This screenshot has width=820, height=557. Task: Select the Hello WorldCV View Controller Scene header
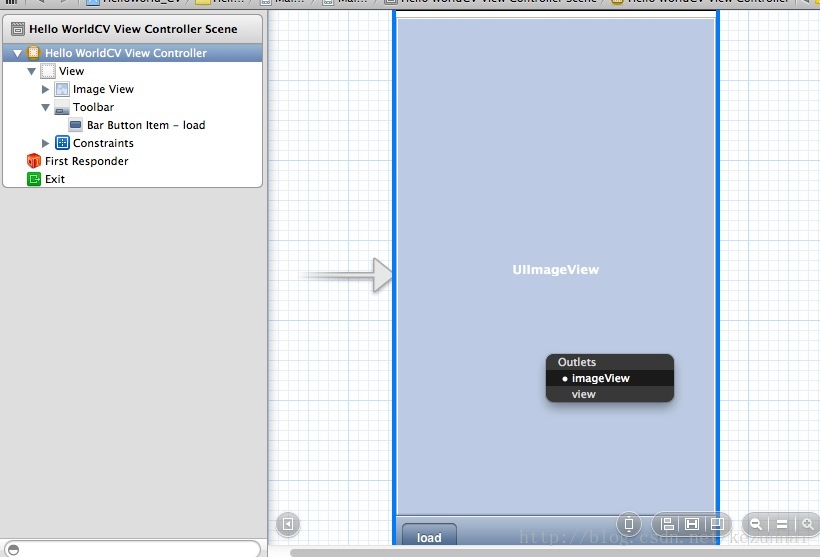[132, 29]
